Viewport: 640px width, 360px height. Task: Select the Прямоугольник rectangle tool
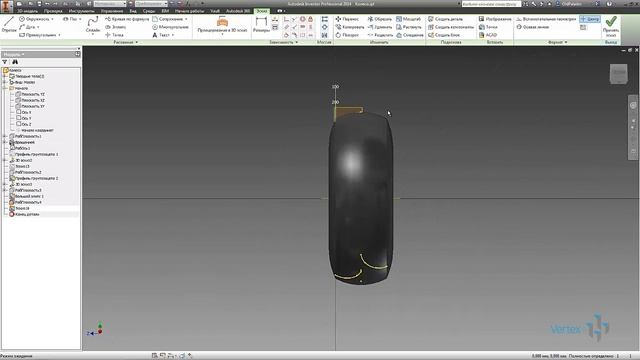tap(37, 35)
